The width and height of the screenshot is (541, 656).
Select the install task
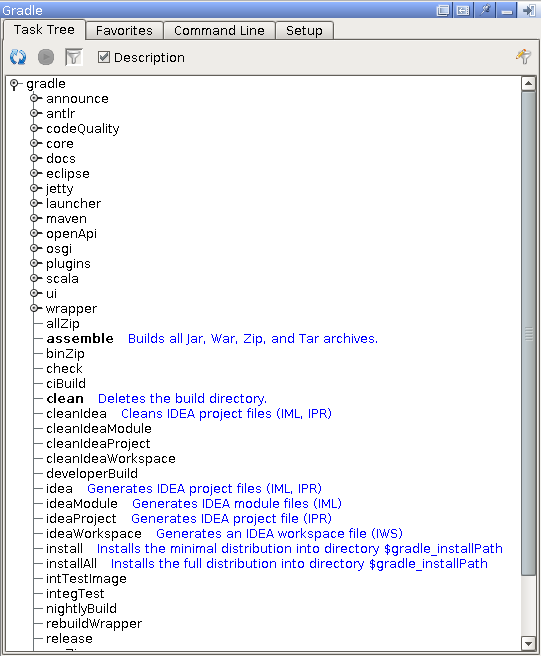pos(64,549)
